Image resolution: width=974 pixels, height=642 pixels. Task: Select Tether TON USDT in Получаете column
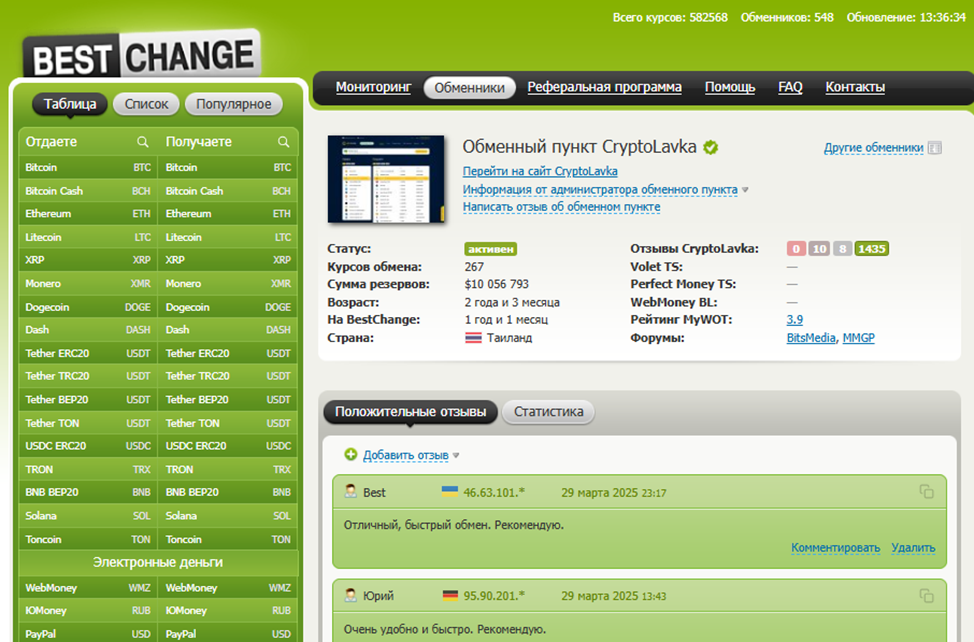tap(228, 423)
